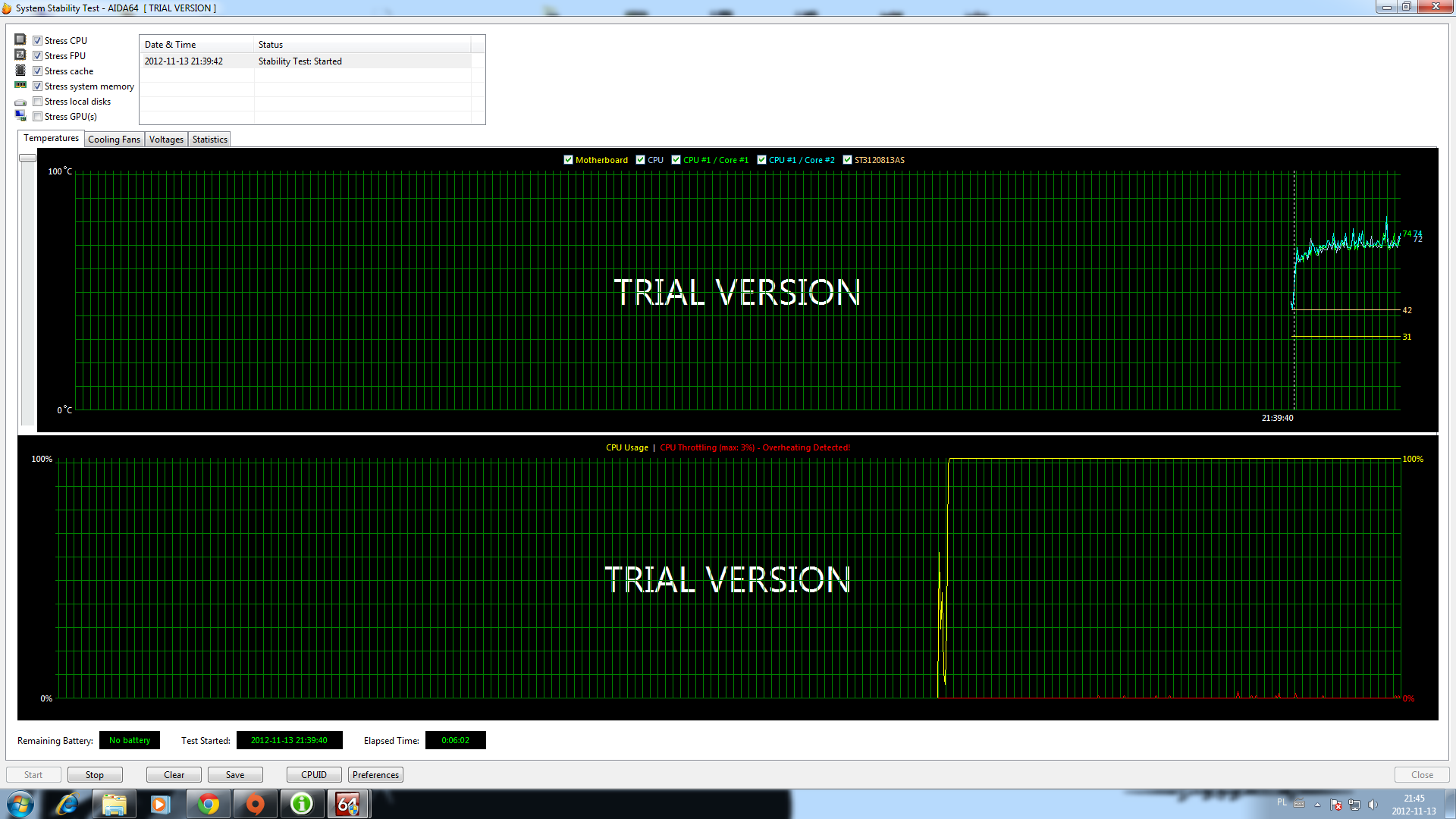Click the Action Center flag icon
This screenshot has width=1456, height=819.
coord(1336,805)
